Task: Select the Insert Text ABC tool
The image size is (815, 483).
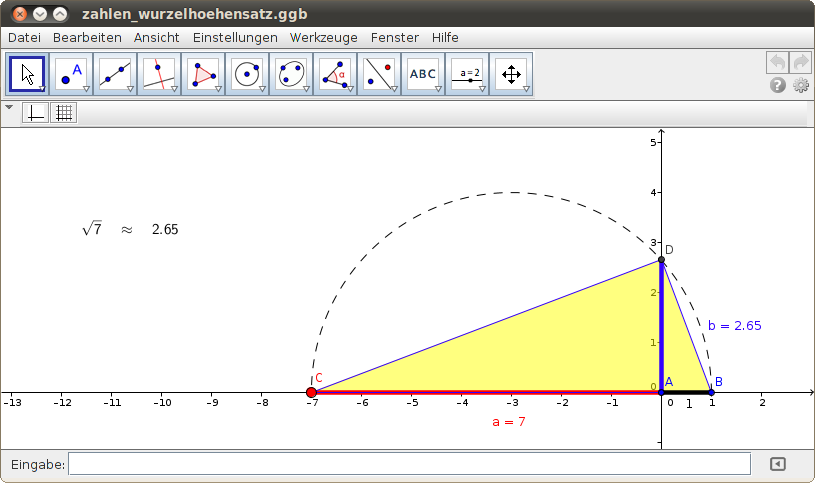Action: click(x=423, y=74)
